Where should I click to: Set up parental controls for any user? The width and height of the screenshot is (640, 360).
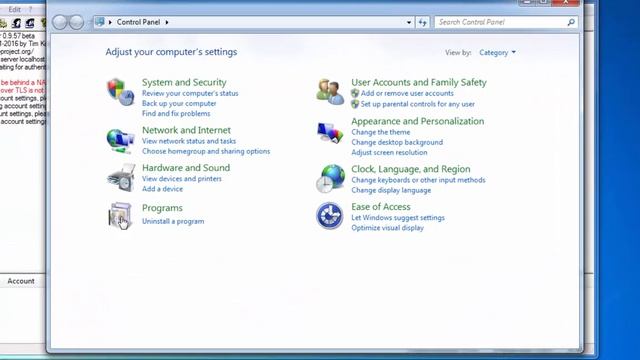coord(418,104)
